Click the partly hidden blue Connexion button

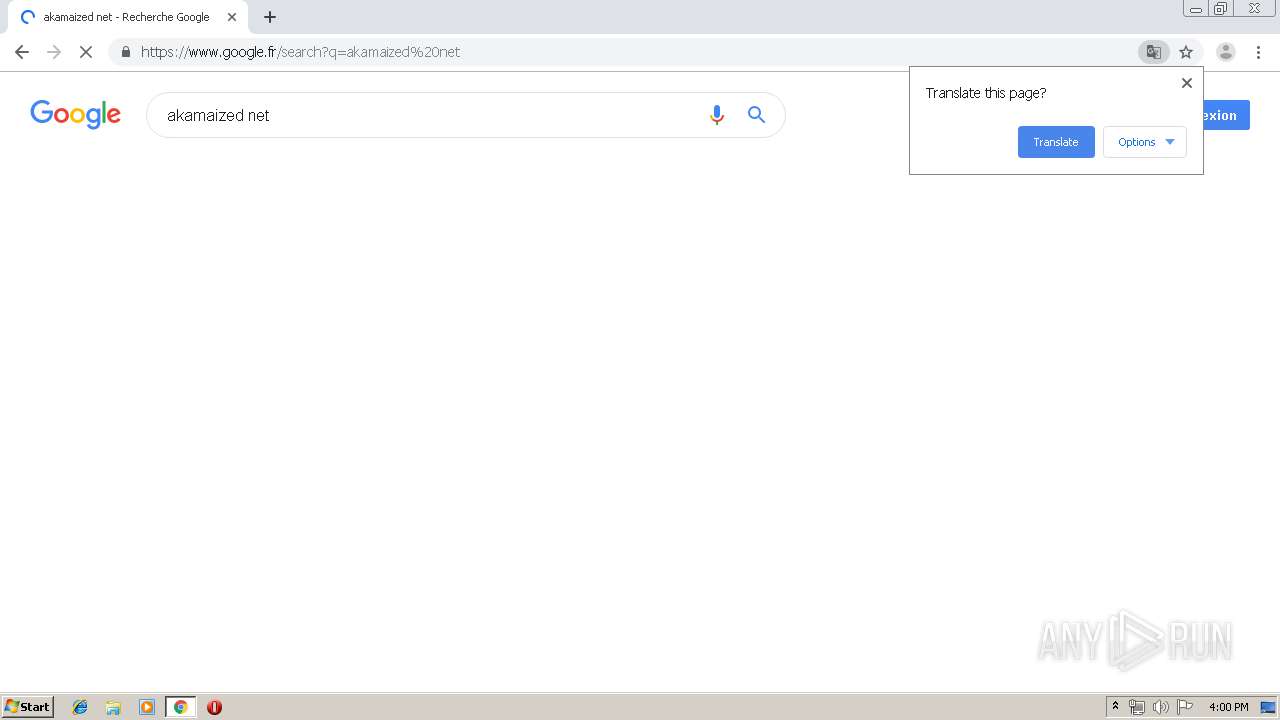click(x=1226, y=115)
